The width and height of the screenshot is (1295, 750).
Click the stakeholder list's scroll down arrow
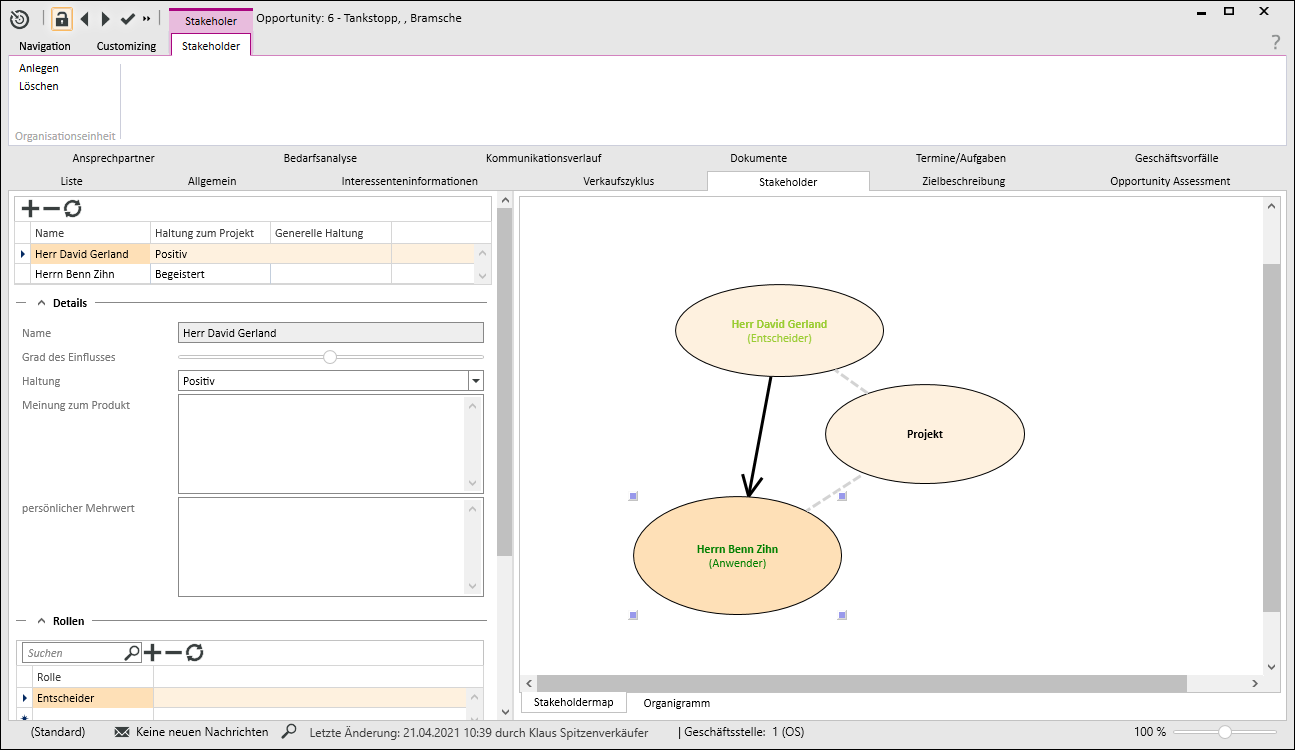coord(483,275)
